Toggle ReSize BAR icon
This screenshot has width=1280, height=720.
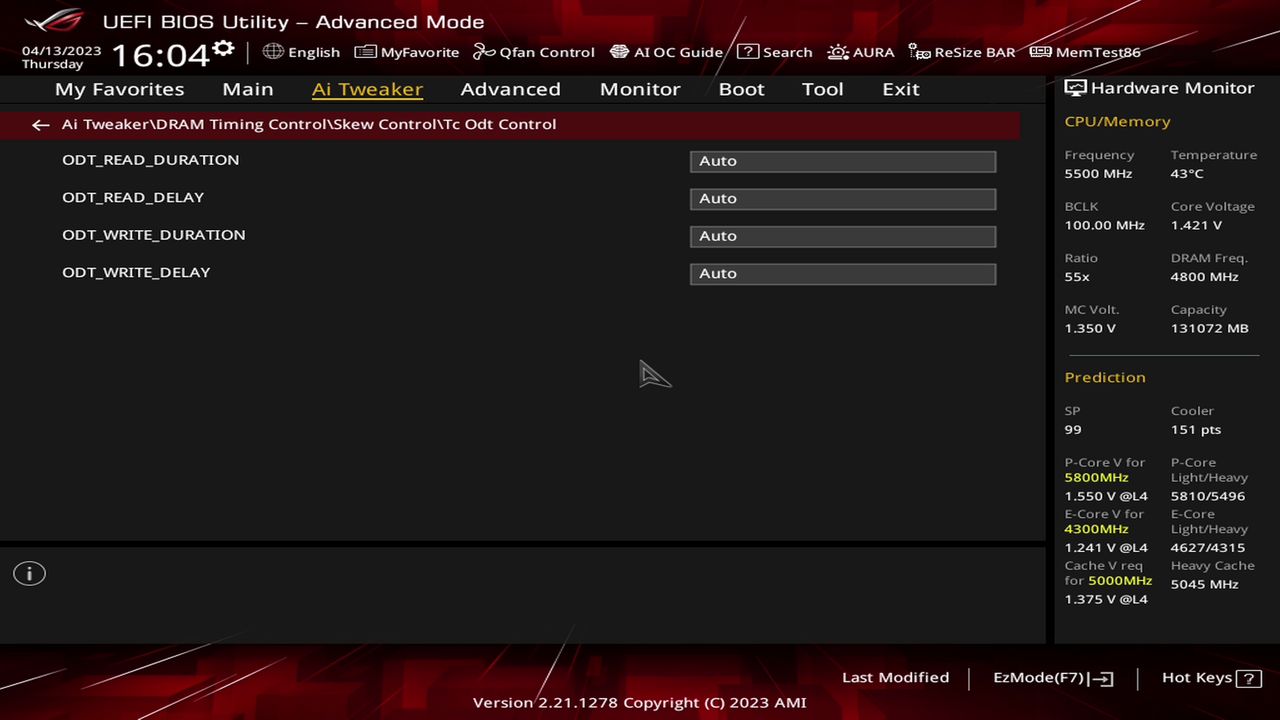click(x=919, y=52)
